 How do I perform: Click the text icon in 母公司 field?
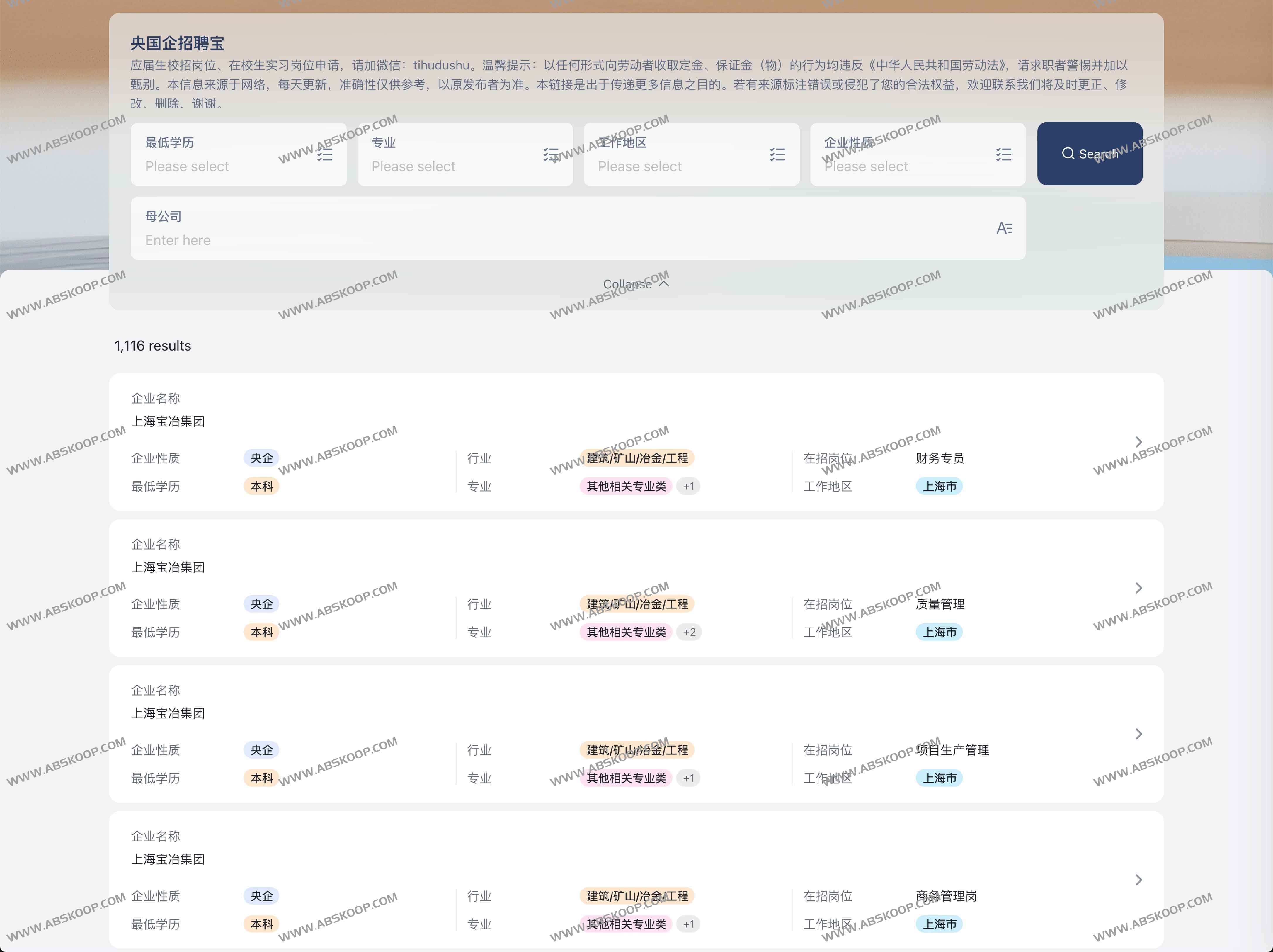[1004, 229]
